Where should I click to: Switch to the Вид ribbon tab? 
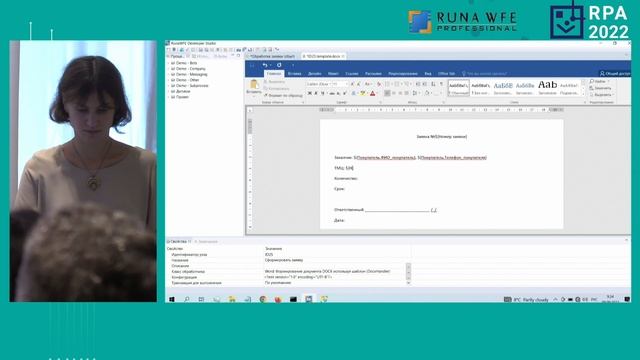(x=428, y=74)
